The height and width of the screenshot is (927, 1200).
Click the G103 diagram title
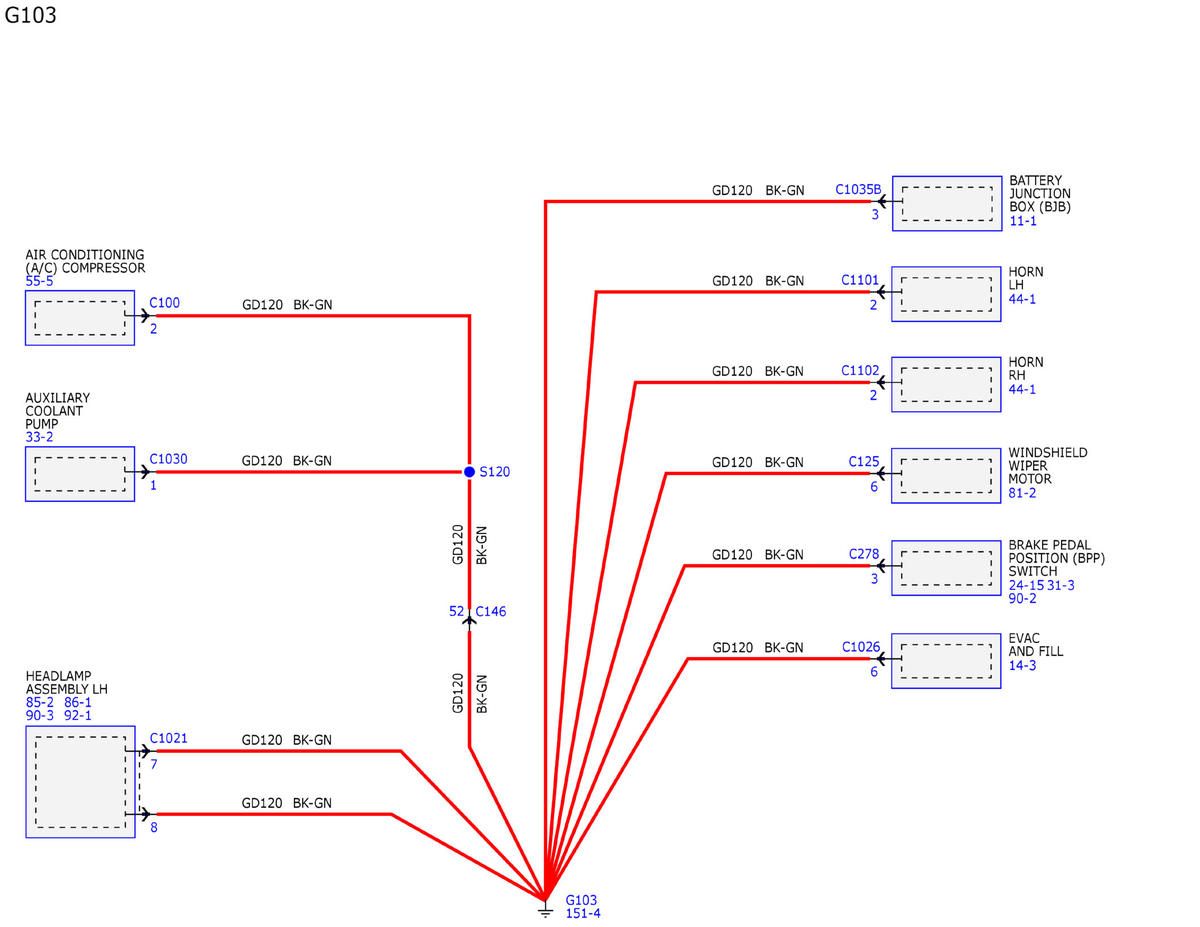tap(30, 16)
